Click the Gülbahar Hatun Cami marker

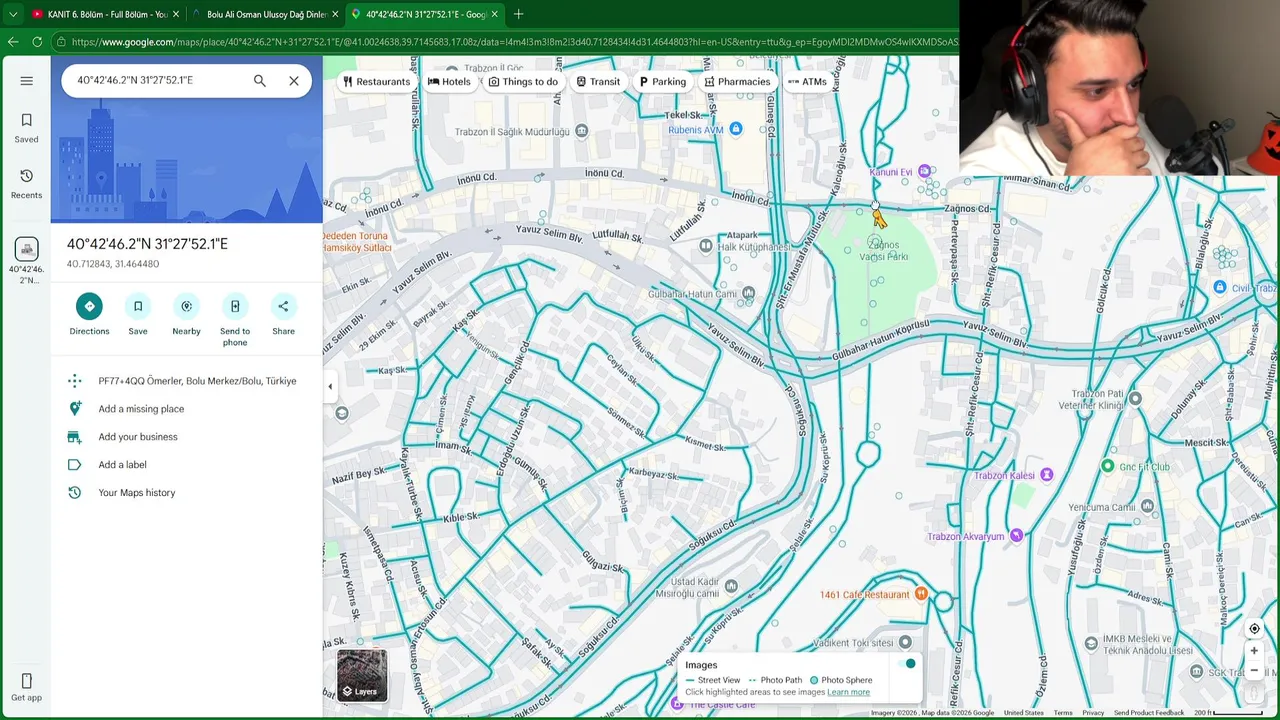749,293
